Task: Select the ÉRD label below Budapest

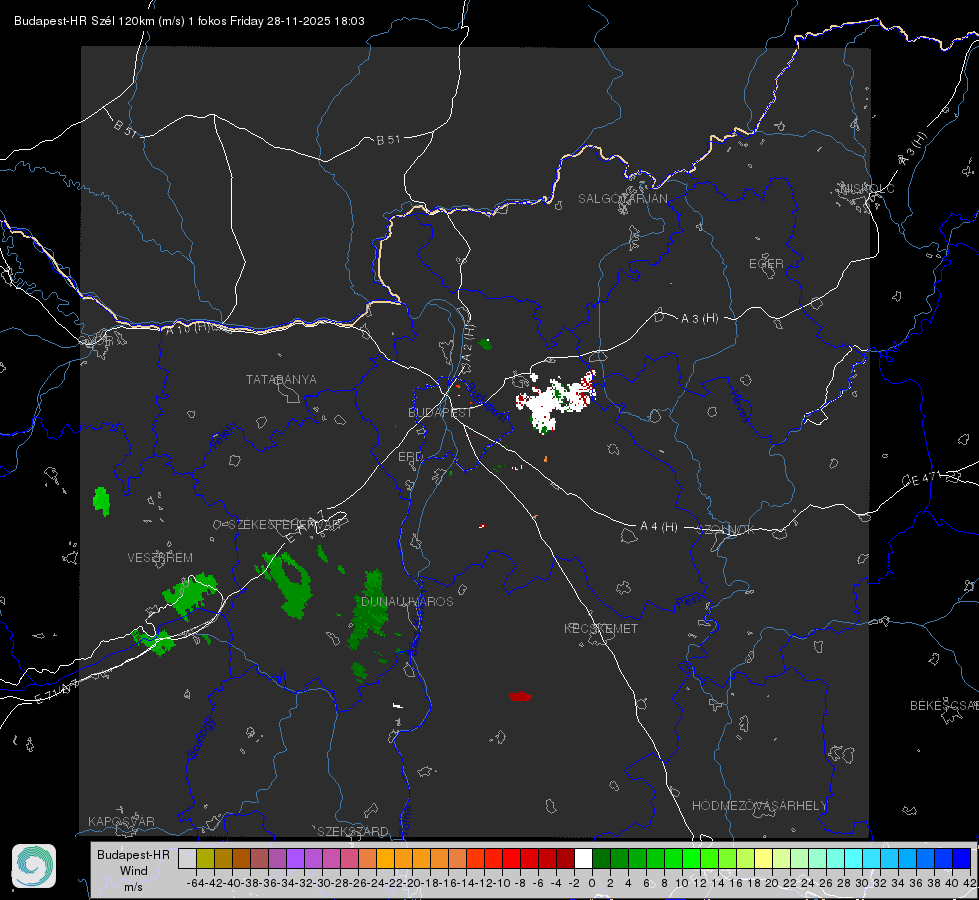Action: pos(410,457)
